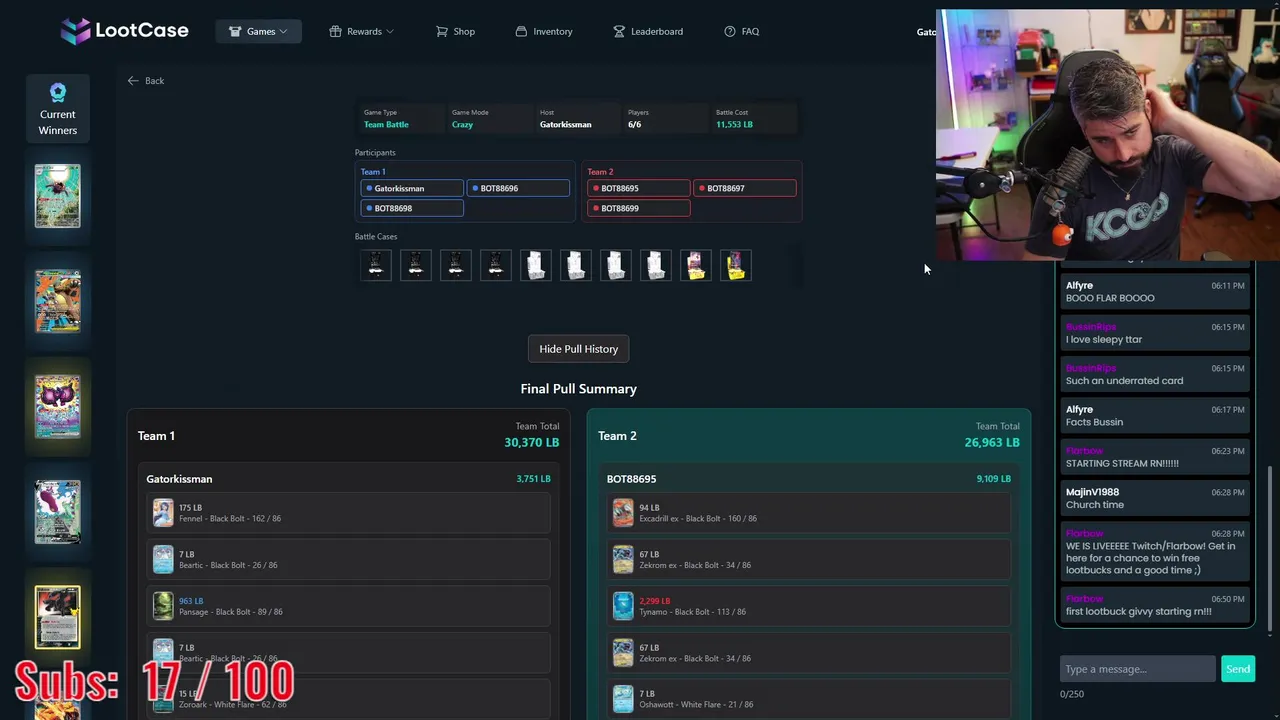Image resolution: width=1280 pixels, height=720 pixels.
Task: Select participant BOT88699
Action: coord(639,208)
